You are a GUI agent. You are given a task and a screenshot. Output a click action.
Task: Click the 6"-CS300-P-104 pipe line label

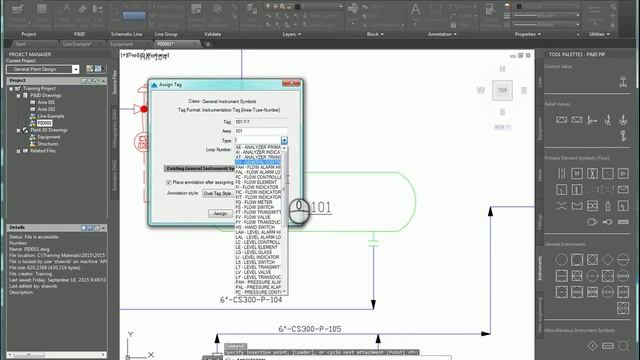[x=251, y=300]
